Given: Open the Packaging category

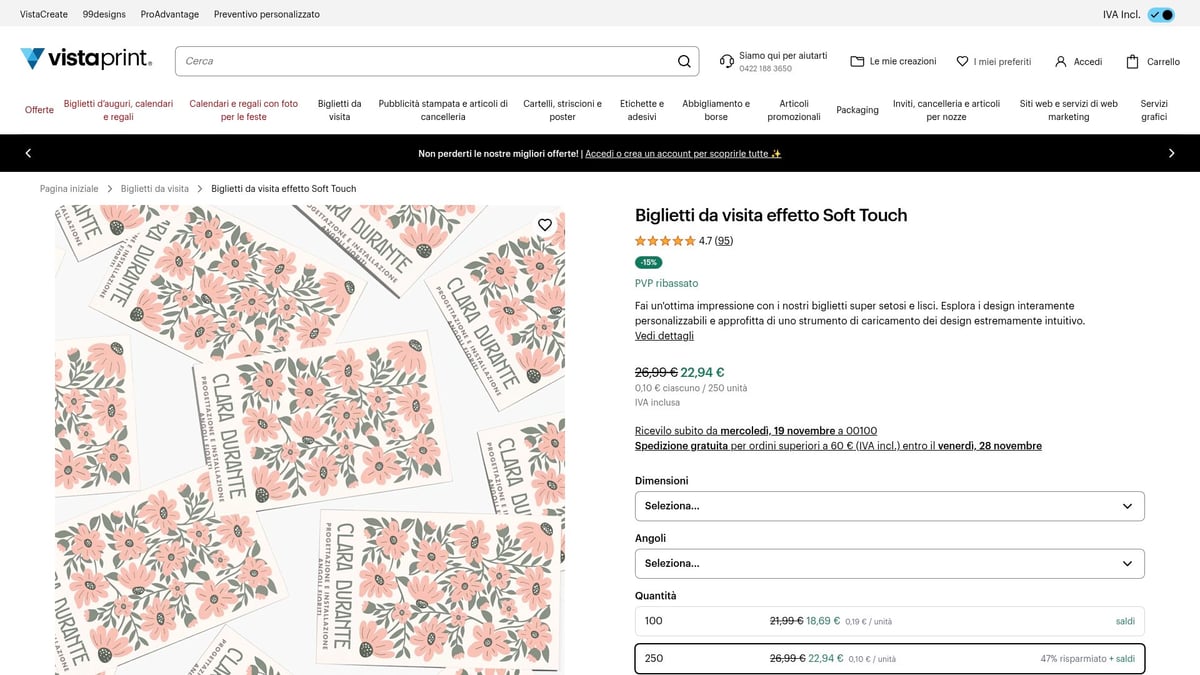Looking at the screenshot, I should [x=857, y=110].
